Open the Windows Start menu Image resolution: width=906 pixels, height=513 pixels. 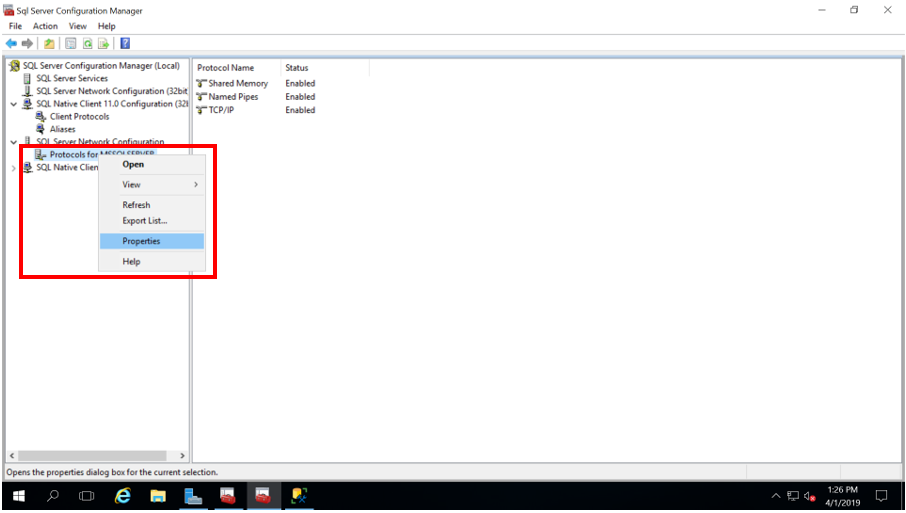pos(18,496)
